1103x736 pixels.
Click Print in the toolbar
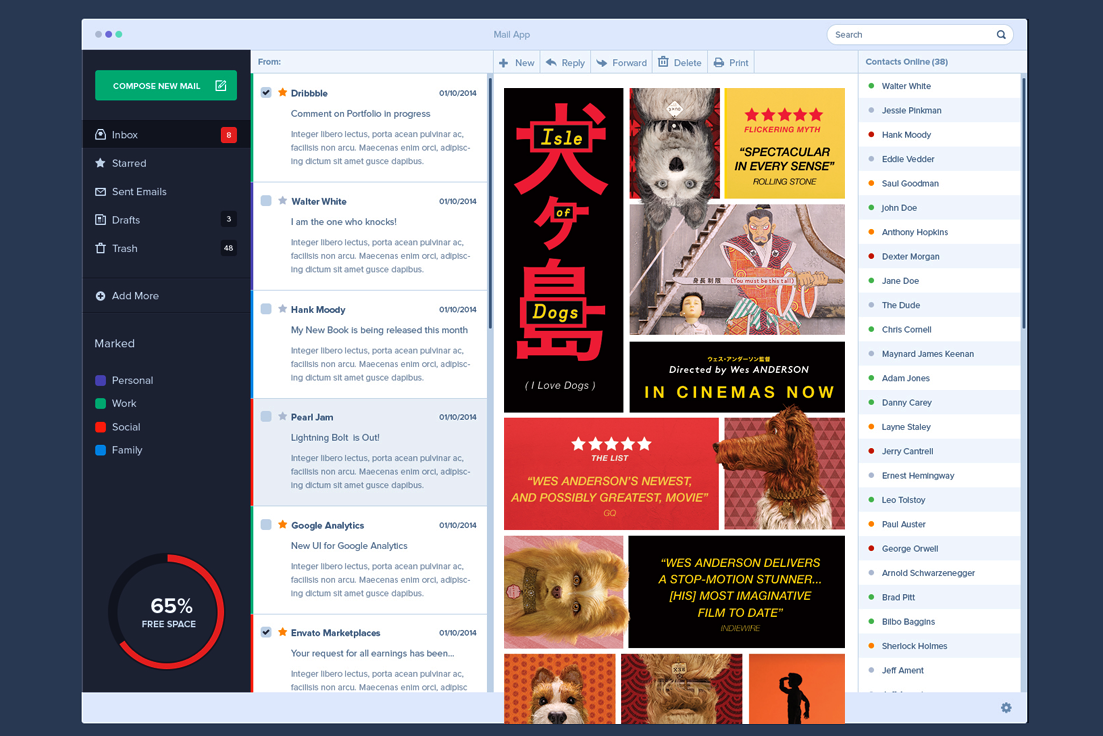[x=731, y=63]
